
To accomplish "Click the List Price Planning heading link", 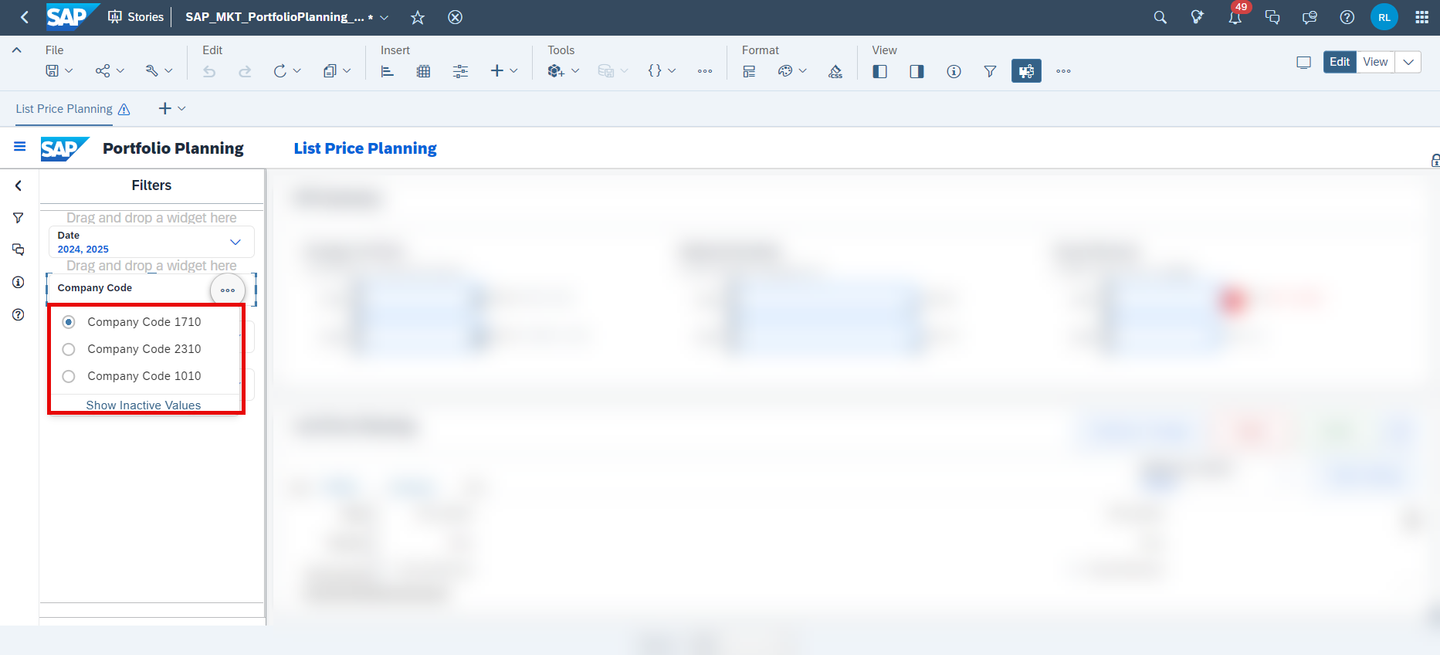I will pyautogui.click(x=365, y=148).
